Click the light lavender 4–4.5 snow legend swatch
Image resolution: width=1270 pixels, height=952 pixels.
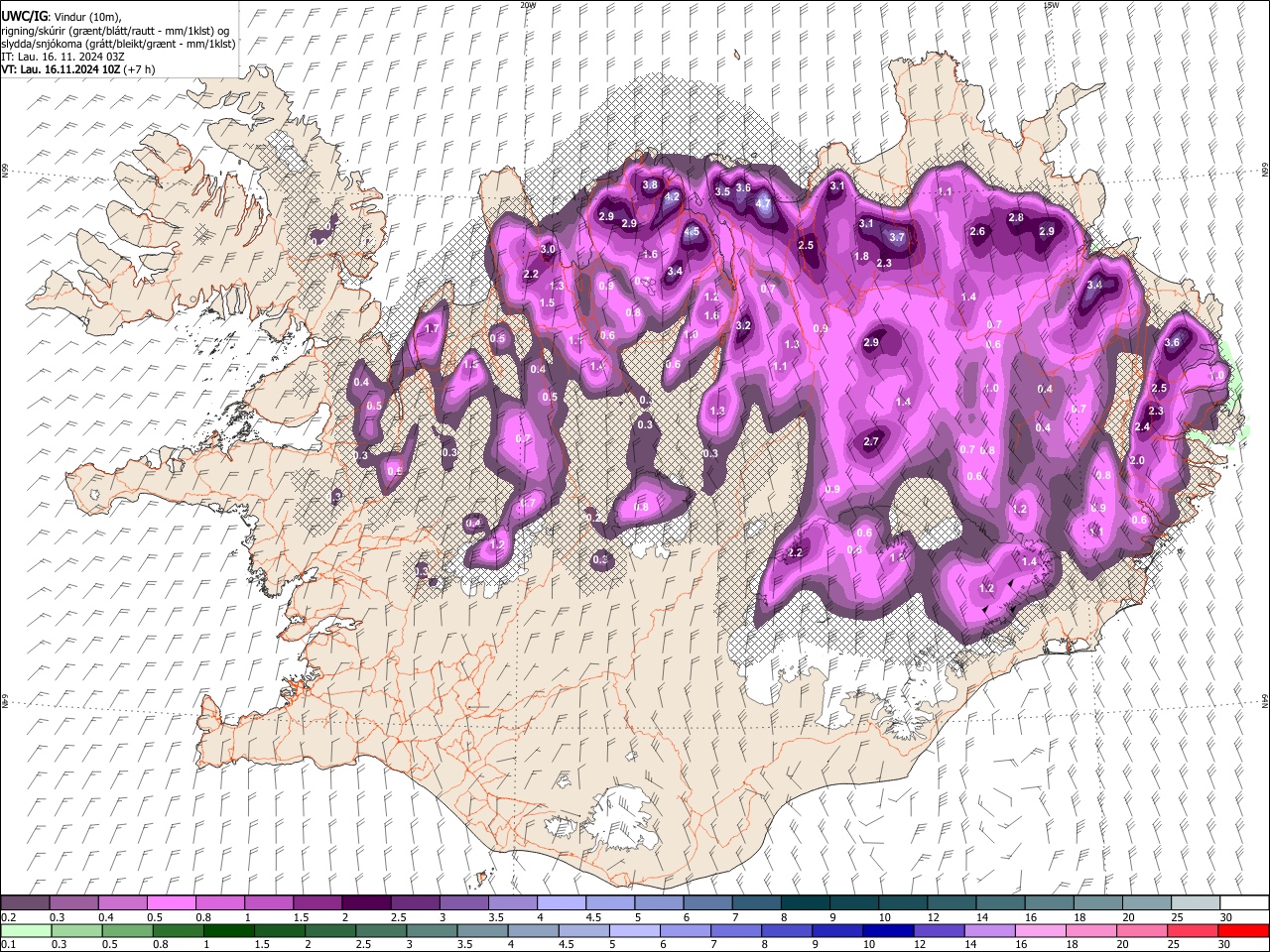[561, 902]
